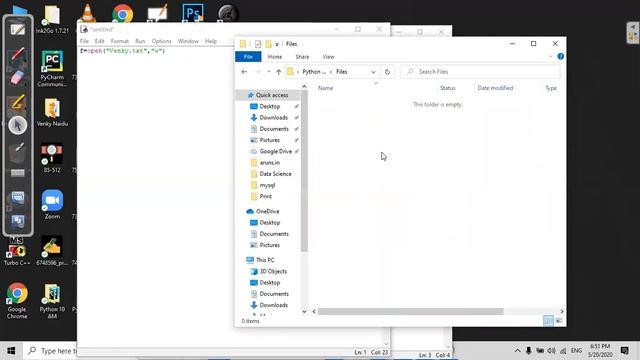Open the Edit menu in IDLE editor
640x360 pixels.
click(x=100, y=41)
